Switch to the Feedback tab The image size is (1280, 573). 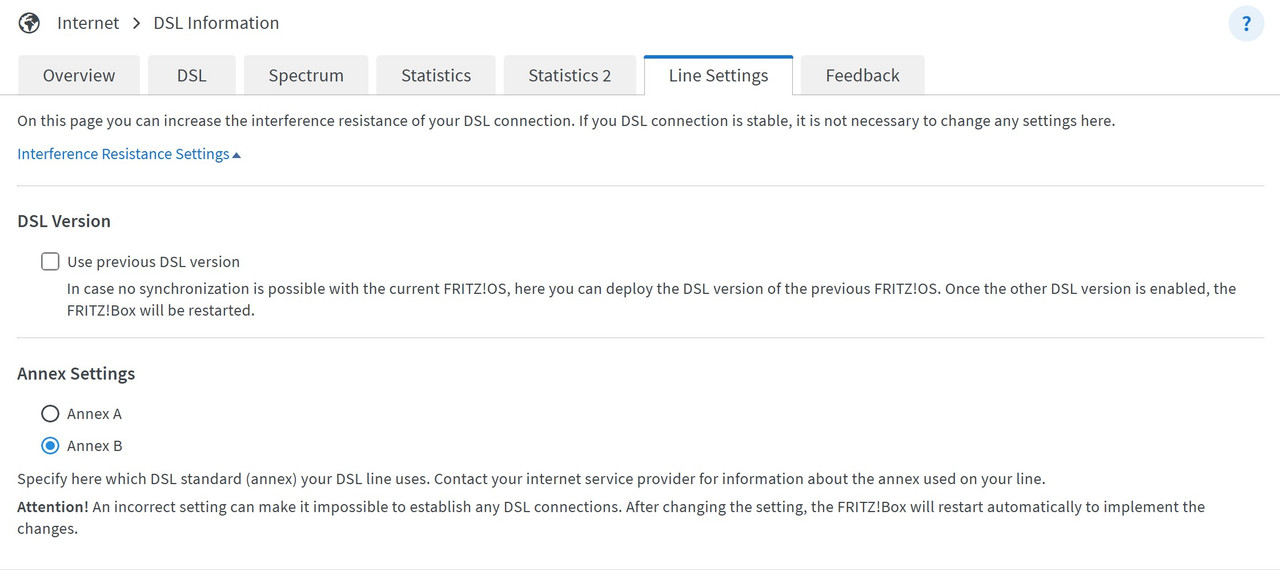(862, 76)
